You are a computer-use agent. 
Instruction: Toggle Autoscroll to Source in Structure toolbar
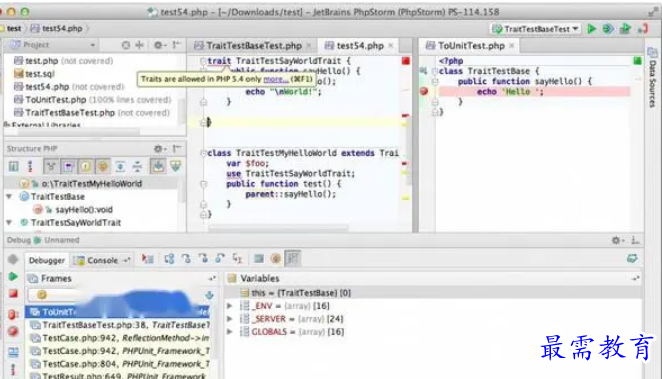(158, 166)
